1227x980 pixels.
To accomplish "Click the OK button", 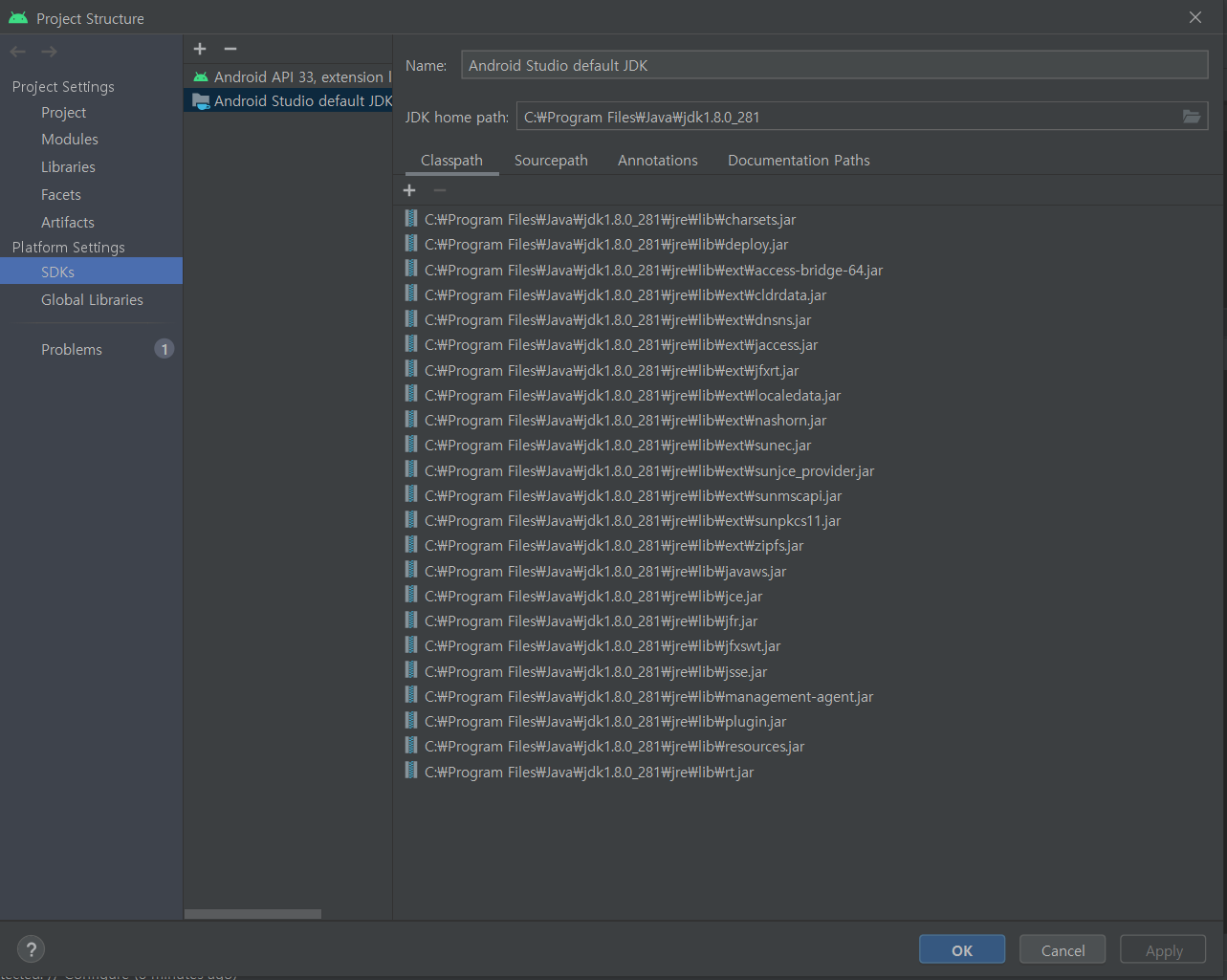I will [x=962, y=949].
